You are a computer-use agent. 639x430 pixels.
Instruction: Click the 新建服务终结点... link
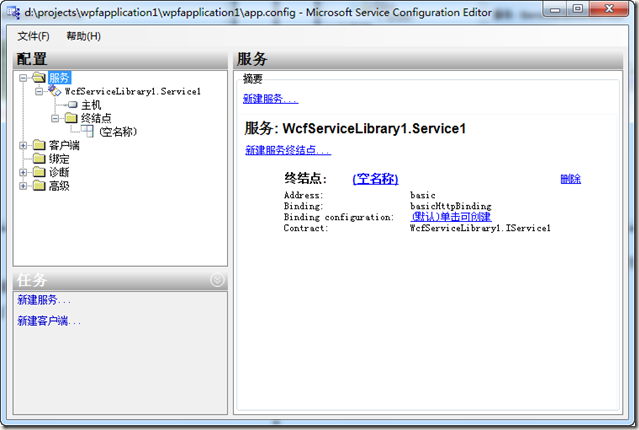point(288,150)
